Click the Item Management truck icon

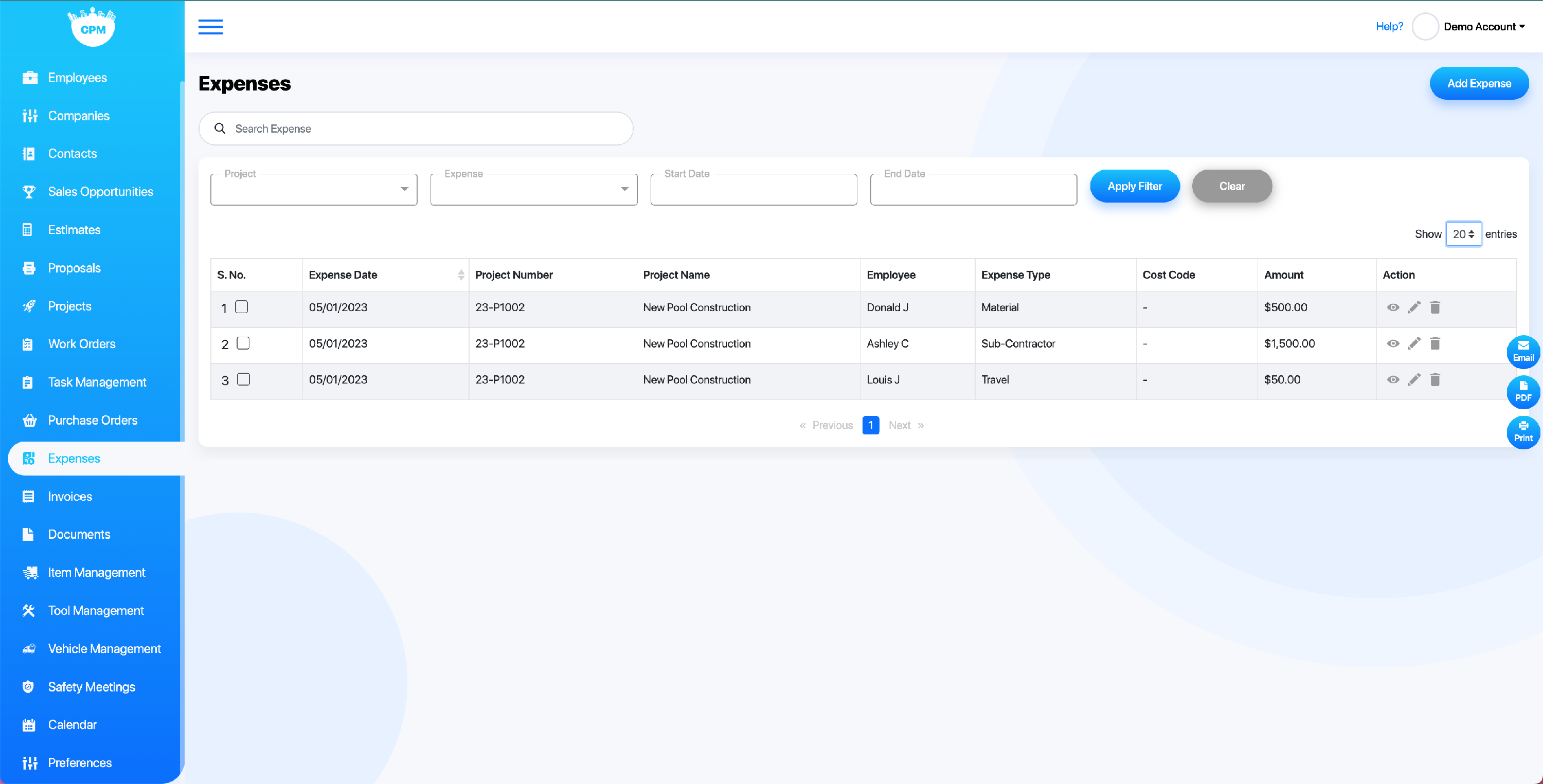coord(29,573)
